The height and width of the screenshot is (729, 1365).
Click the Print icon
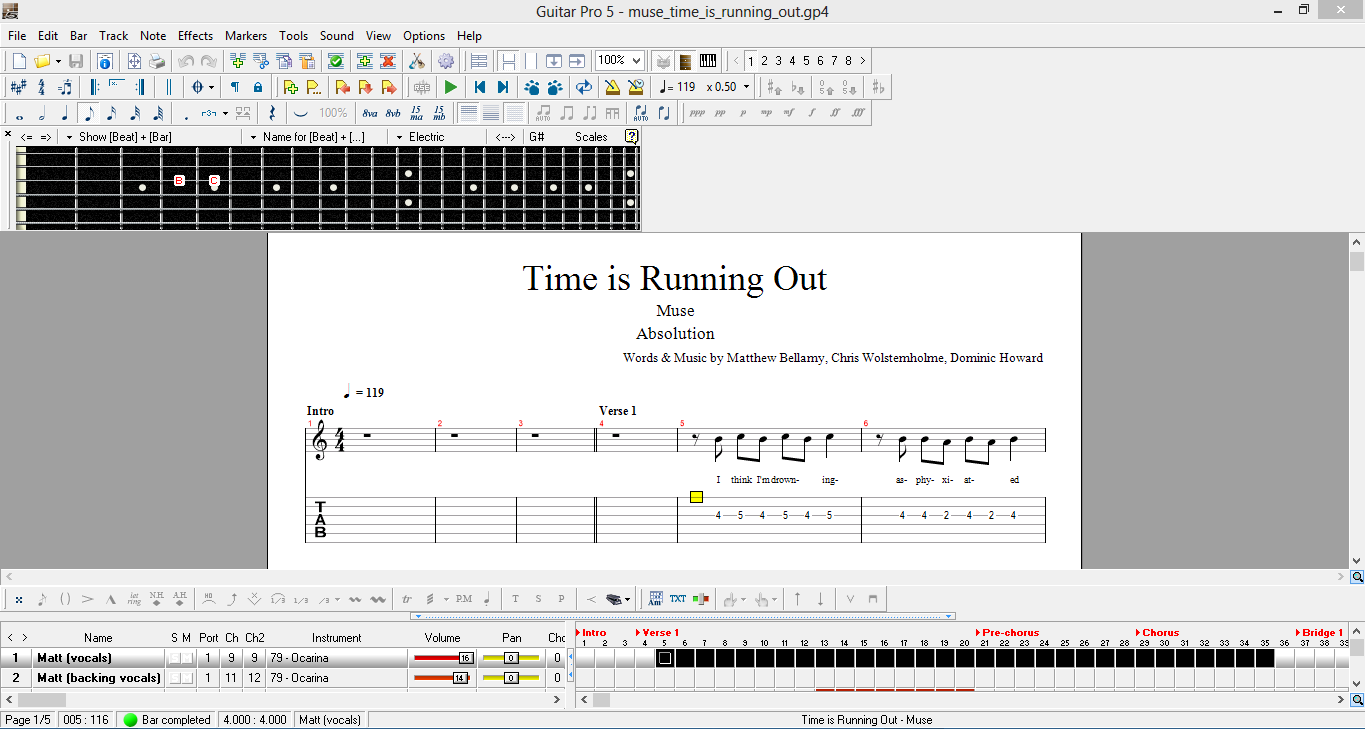(157, 61)
